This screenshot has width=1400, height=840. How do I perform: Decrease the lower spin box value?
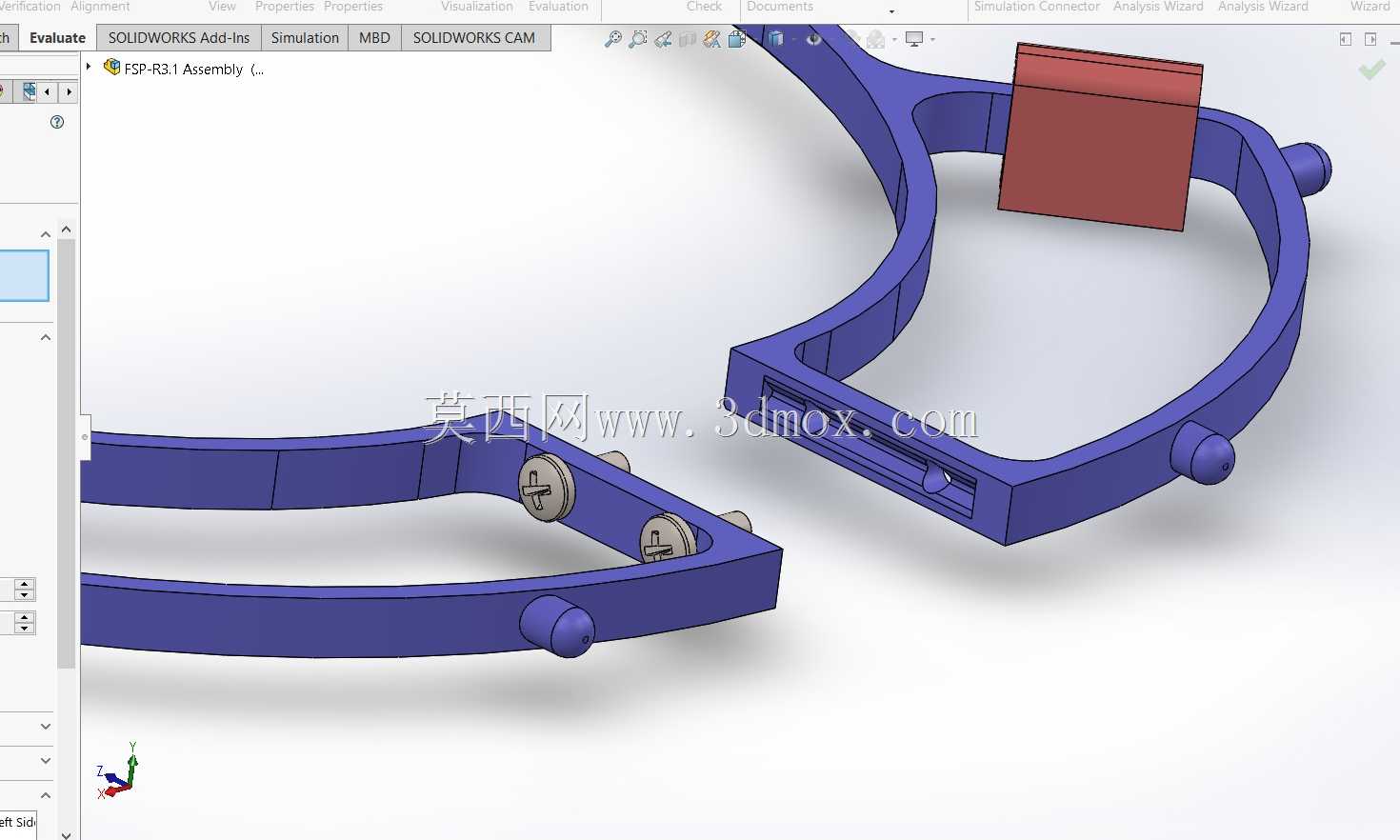(26, 629)
